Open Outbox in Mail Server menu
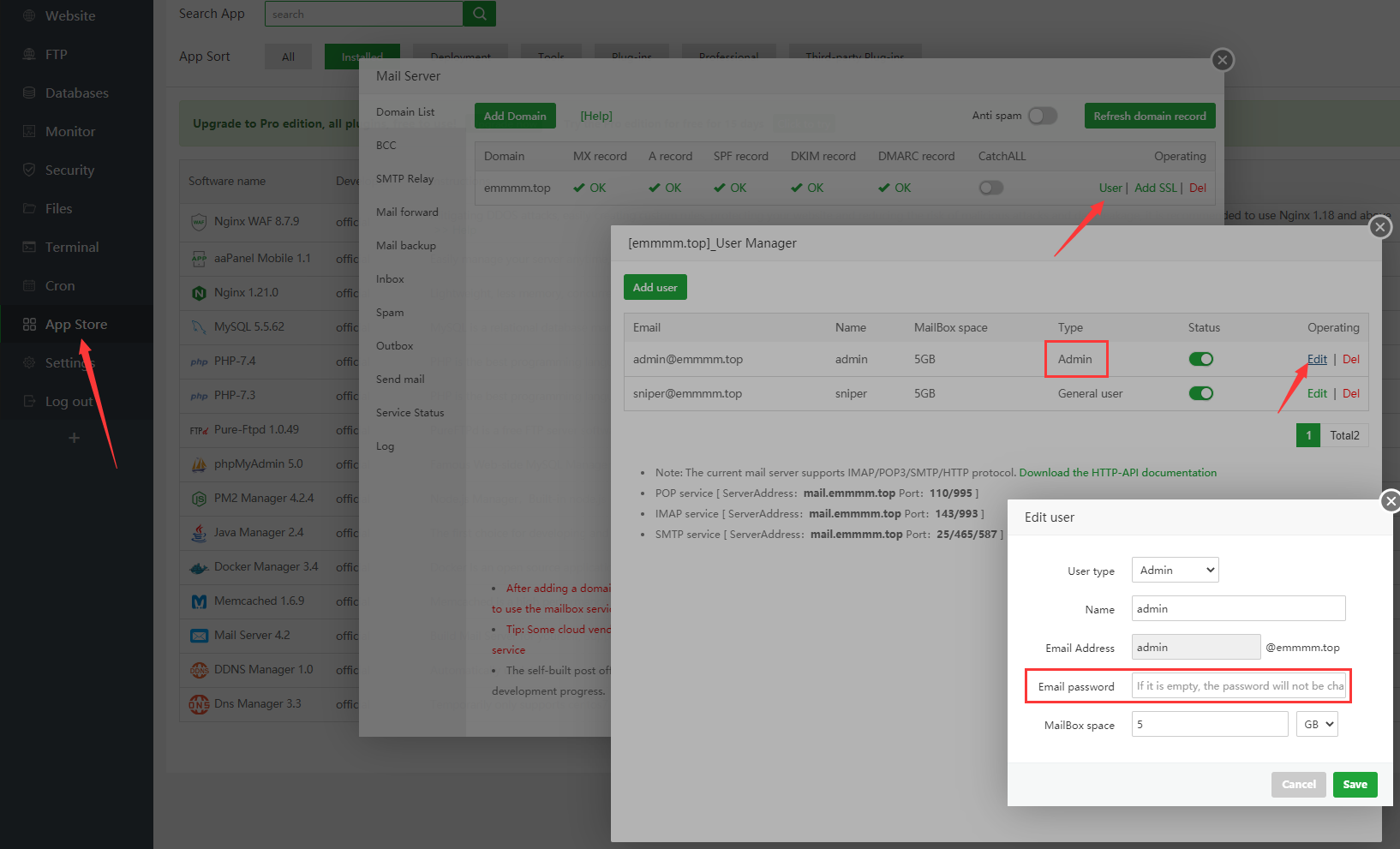This screenshot has height=849, width=1400. click(395, 346)
